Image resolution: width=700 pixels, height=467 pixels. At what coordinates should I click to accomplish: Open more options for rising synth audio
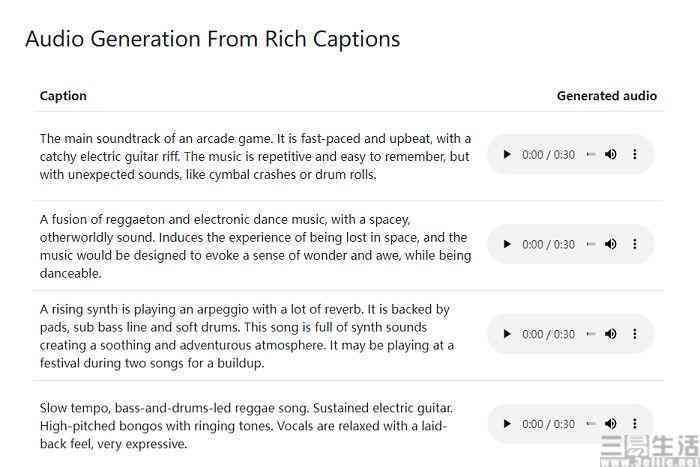[x=635, y=334]
